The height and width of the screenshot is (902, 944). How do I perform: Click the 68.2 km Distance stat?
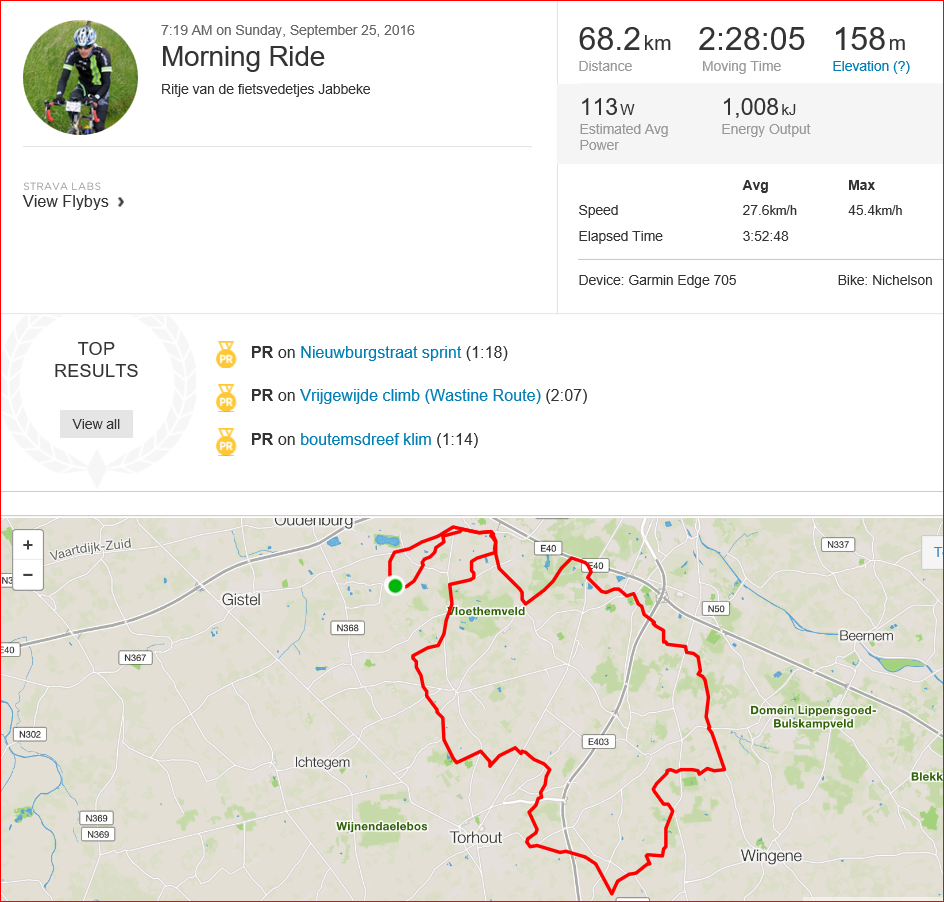(x=624, y=40)
